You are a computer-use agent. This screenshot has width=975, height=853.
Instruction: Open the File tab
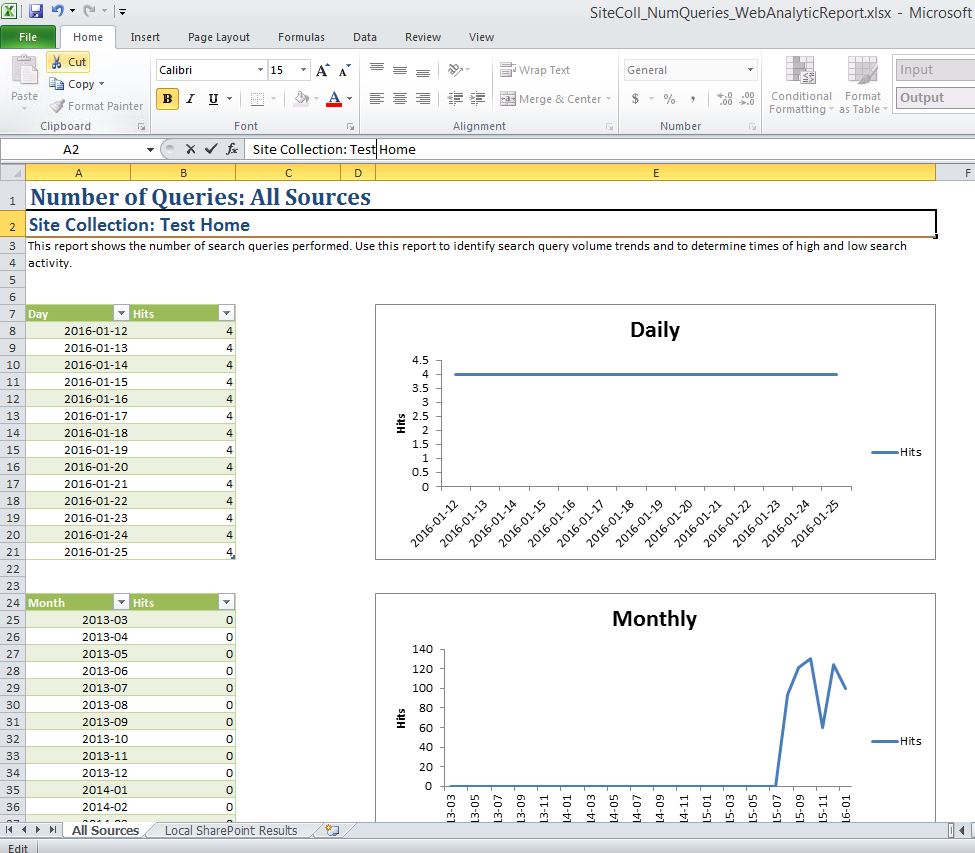28,37
